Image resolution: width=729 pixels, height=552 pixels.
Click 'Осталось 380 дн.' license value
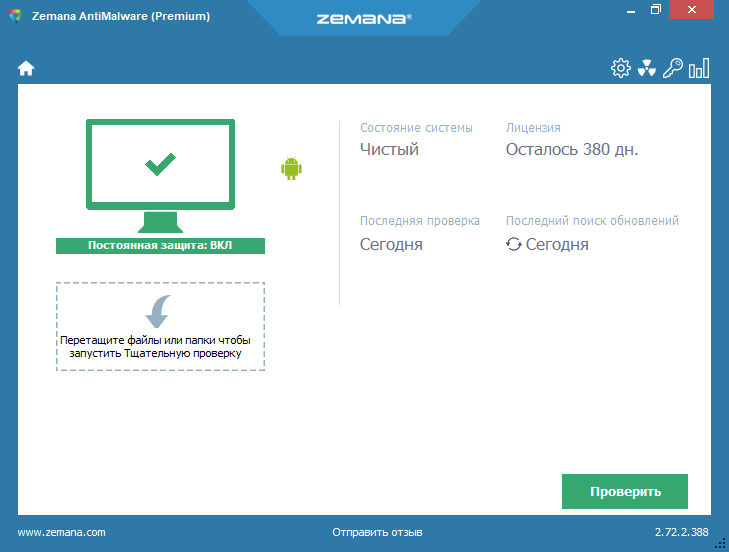(x=572, y=149)
